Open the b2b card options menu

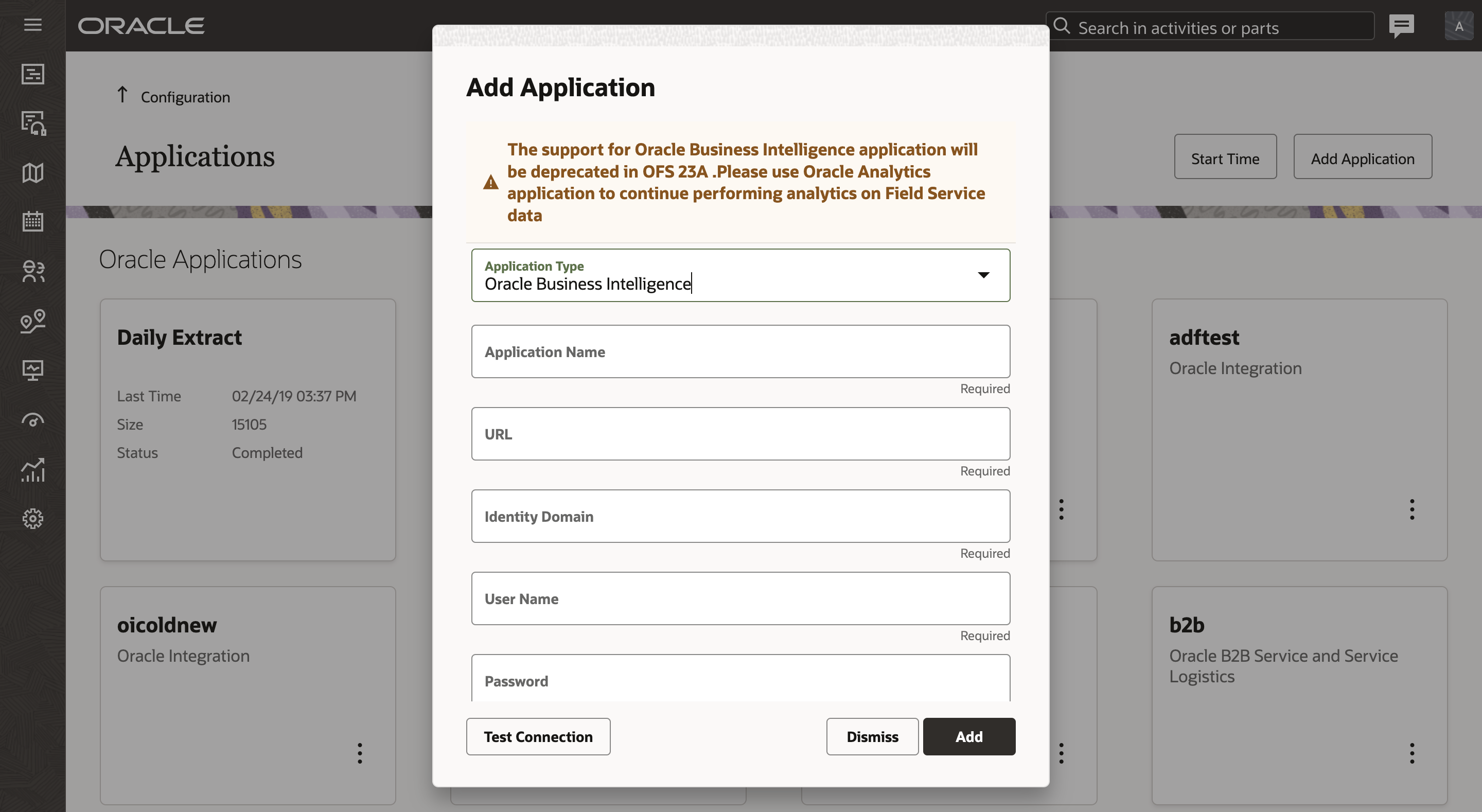pos(1412,753)
